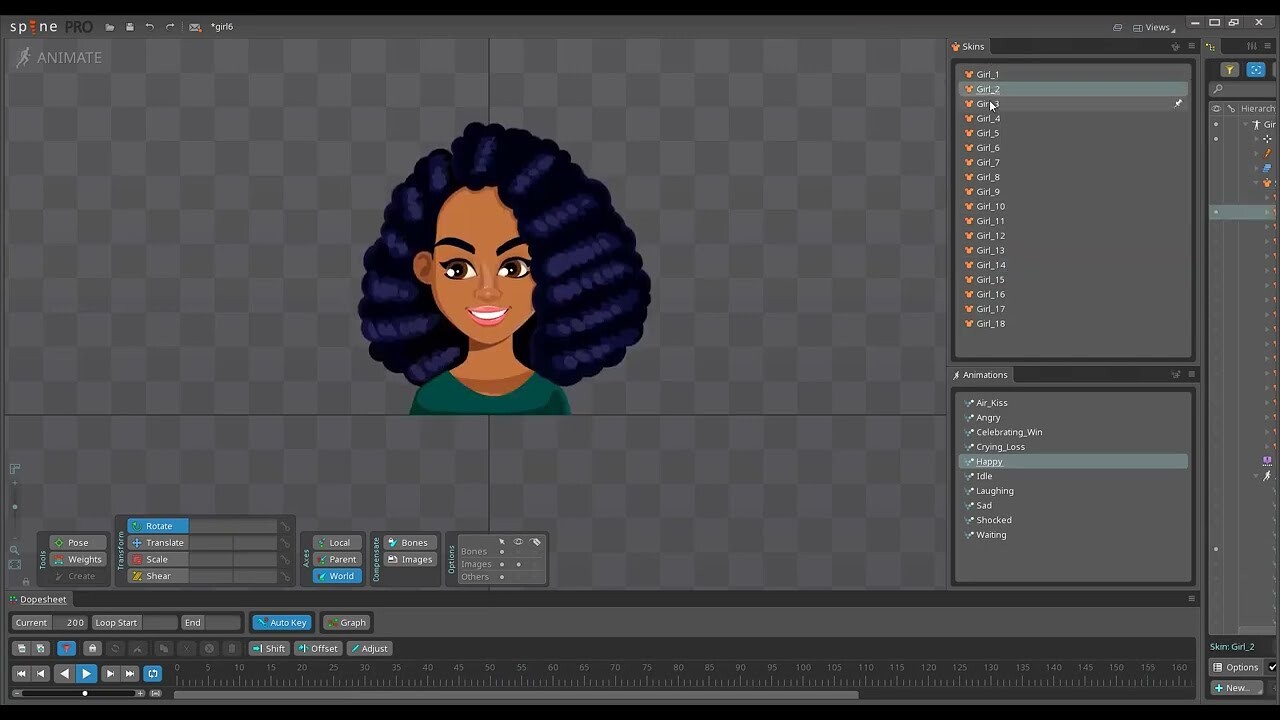The image size is (1280, 720).
Task: Enable Auto Key recording
Action: (282, 622)
